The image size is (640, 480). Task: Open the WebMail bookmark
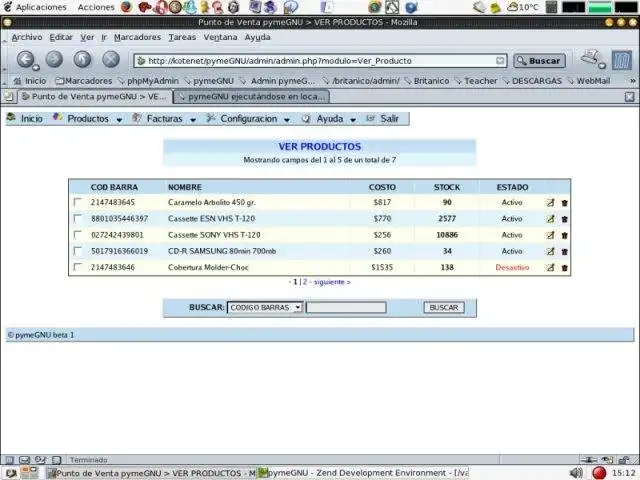coord(589,81)
